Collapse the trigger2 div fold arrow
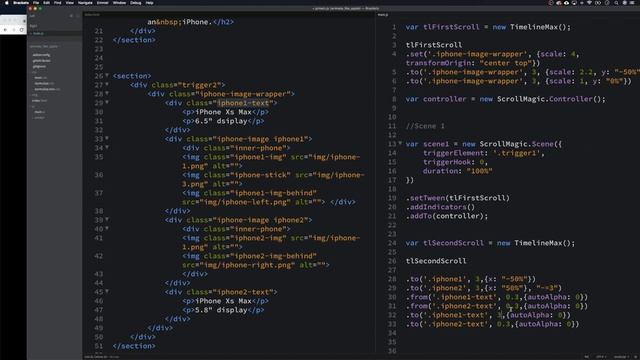The image size is (640, 360). point(107,84)
